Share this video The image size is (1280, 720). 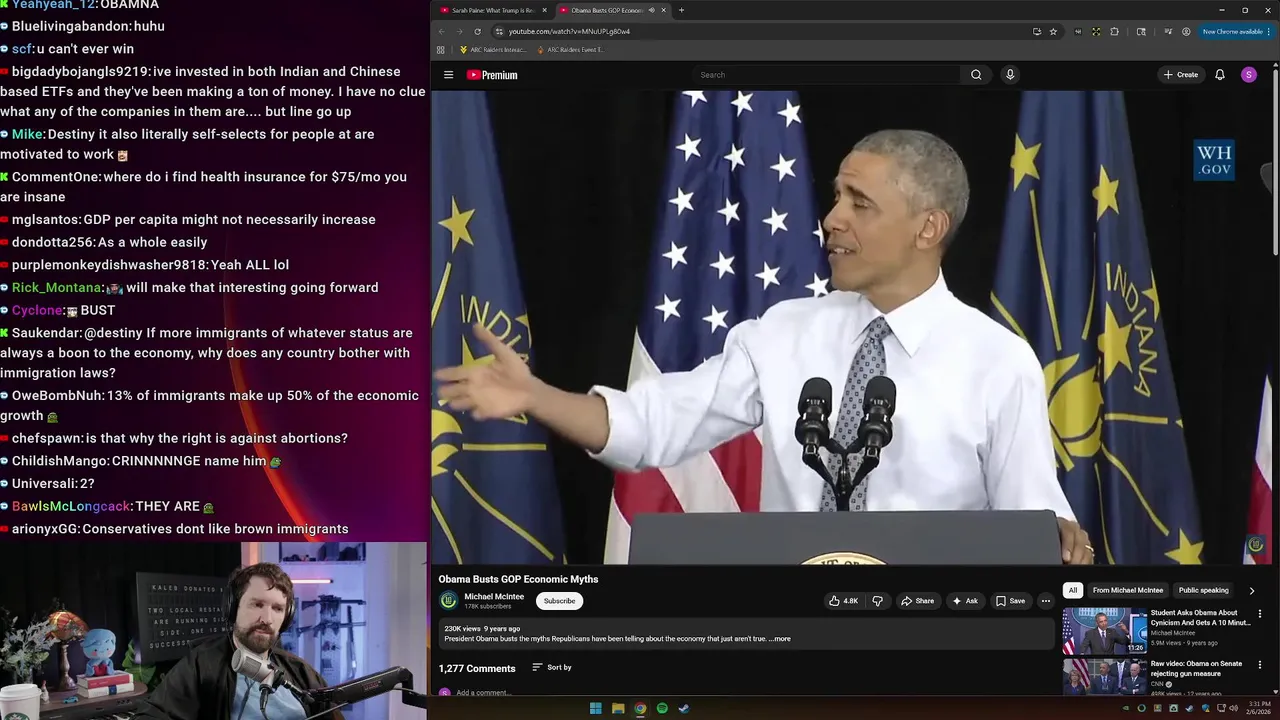tap(917, 601)
